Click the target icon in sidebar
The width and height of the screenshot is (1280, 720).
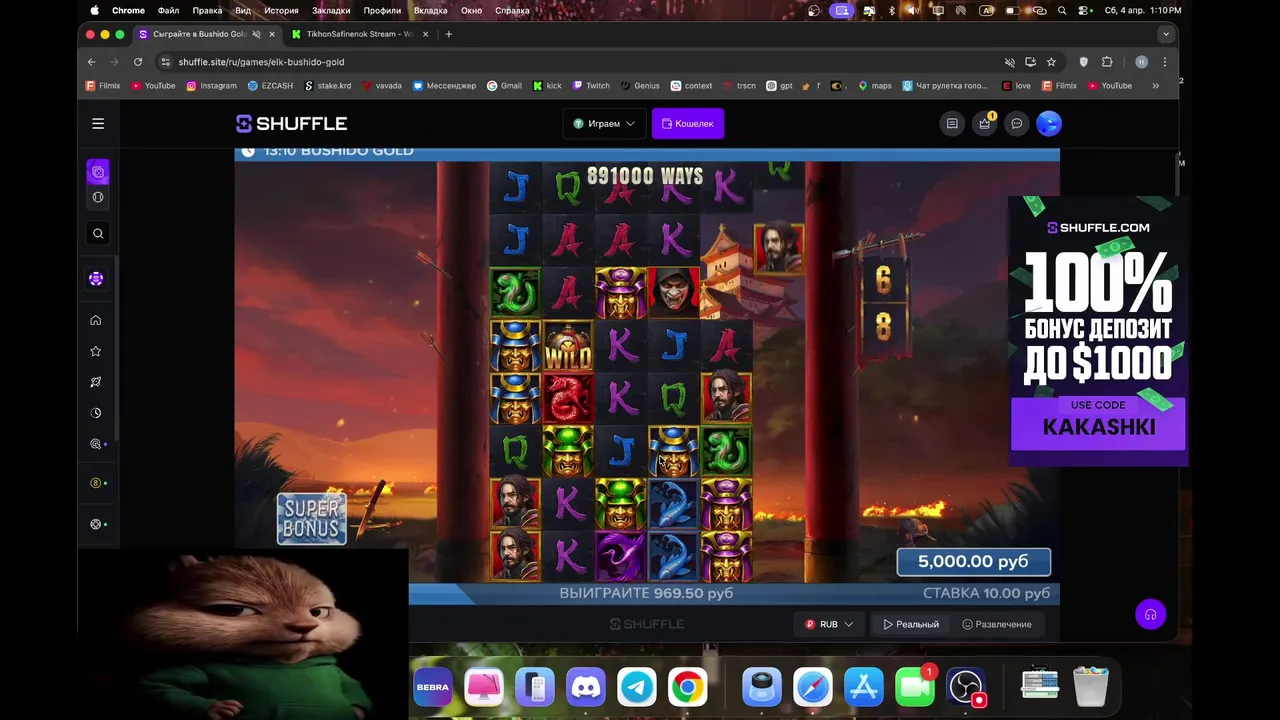(x=96, y=444)
